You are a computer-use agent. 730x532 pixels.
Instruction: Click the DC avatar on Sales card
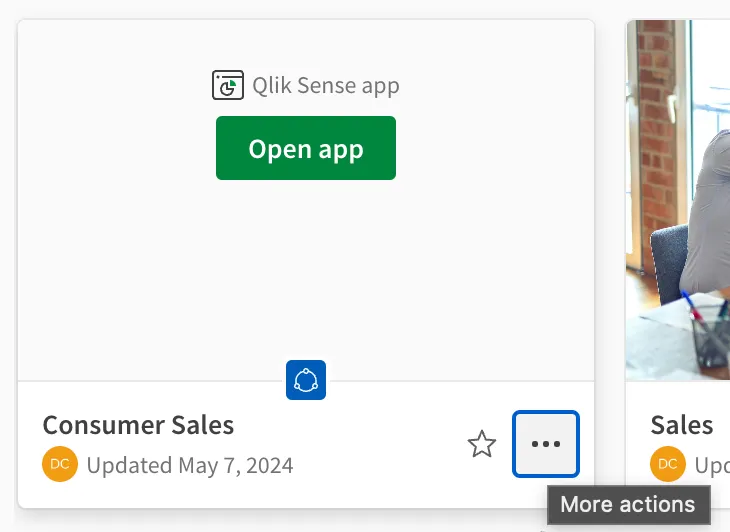pyautogui.click(x=668, y=464)
